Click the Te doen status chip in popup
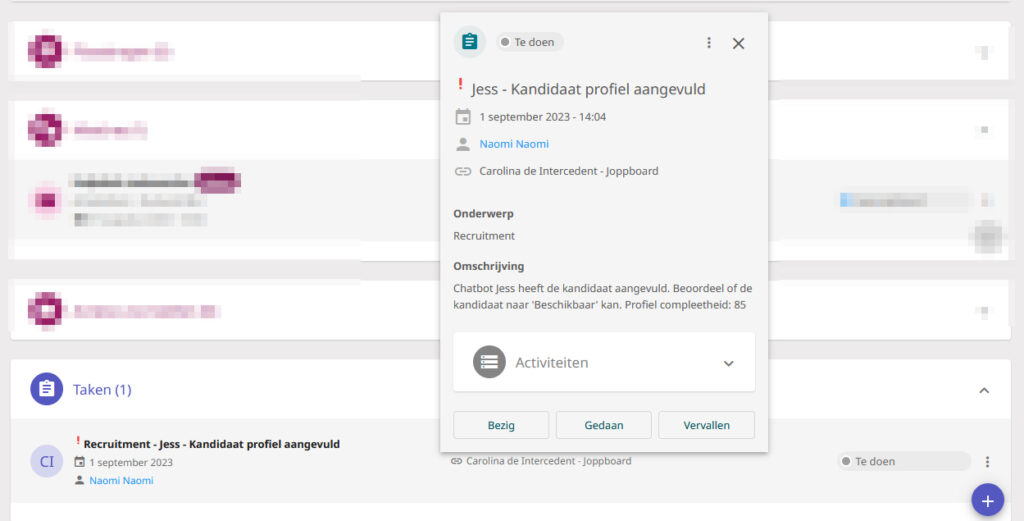Image resolution: width=1024 pixels, height=521 pixels. tap(530, 42)
